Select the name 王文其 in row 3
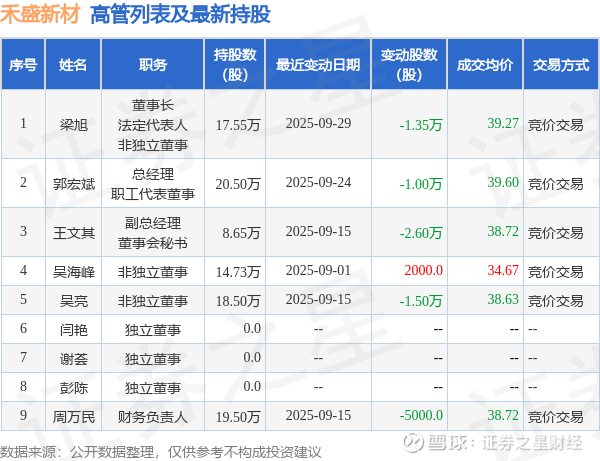This screenshot has height=461, width=600. coord(73,233)
